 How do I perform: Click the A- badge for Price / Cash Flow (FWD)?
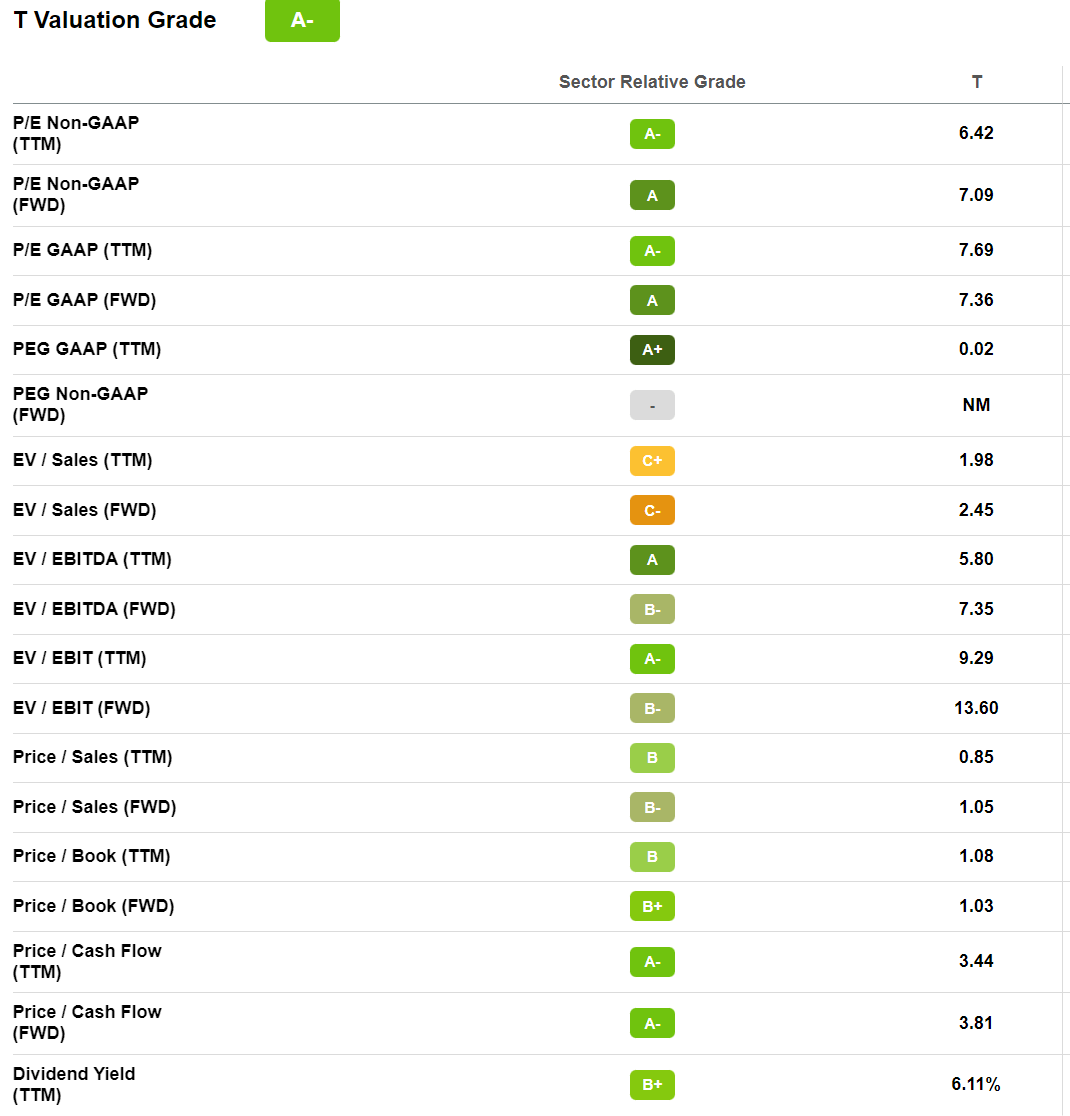(652, 1023)
